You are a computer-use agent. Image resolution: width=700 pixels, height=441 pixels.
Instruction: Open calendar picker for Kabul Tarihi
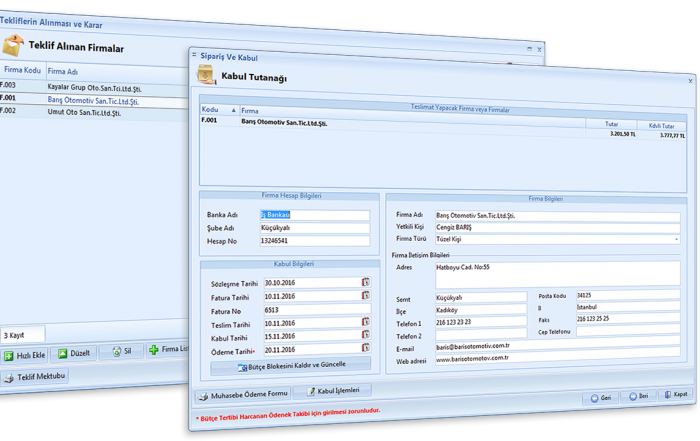pos(366,338)
